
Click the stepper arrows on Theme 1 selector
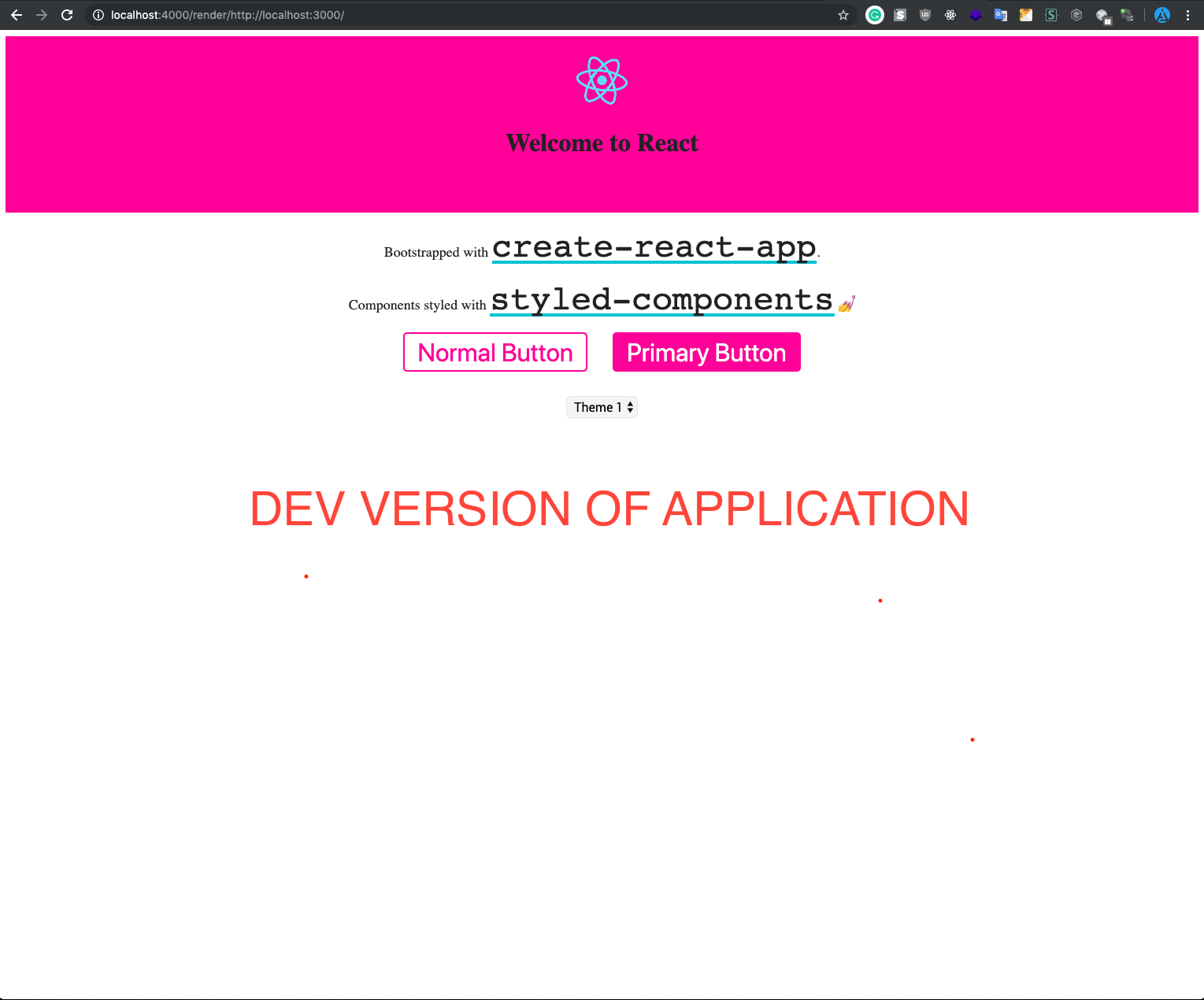(x=628, y=407)
